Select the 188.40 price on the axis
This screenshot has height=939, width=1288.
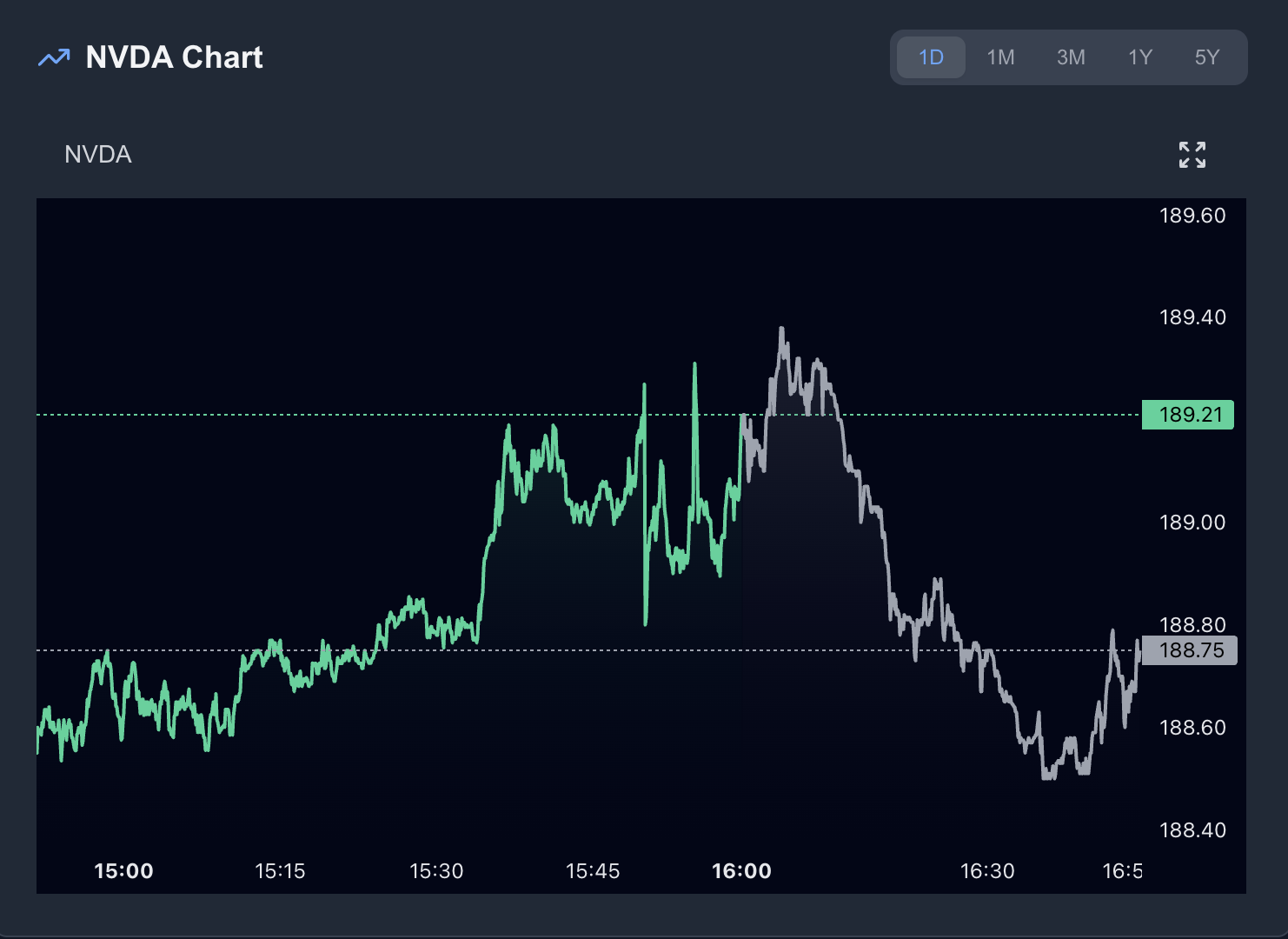point(1191,829)
